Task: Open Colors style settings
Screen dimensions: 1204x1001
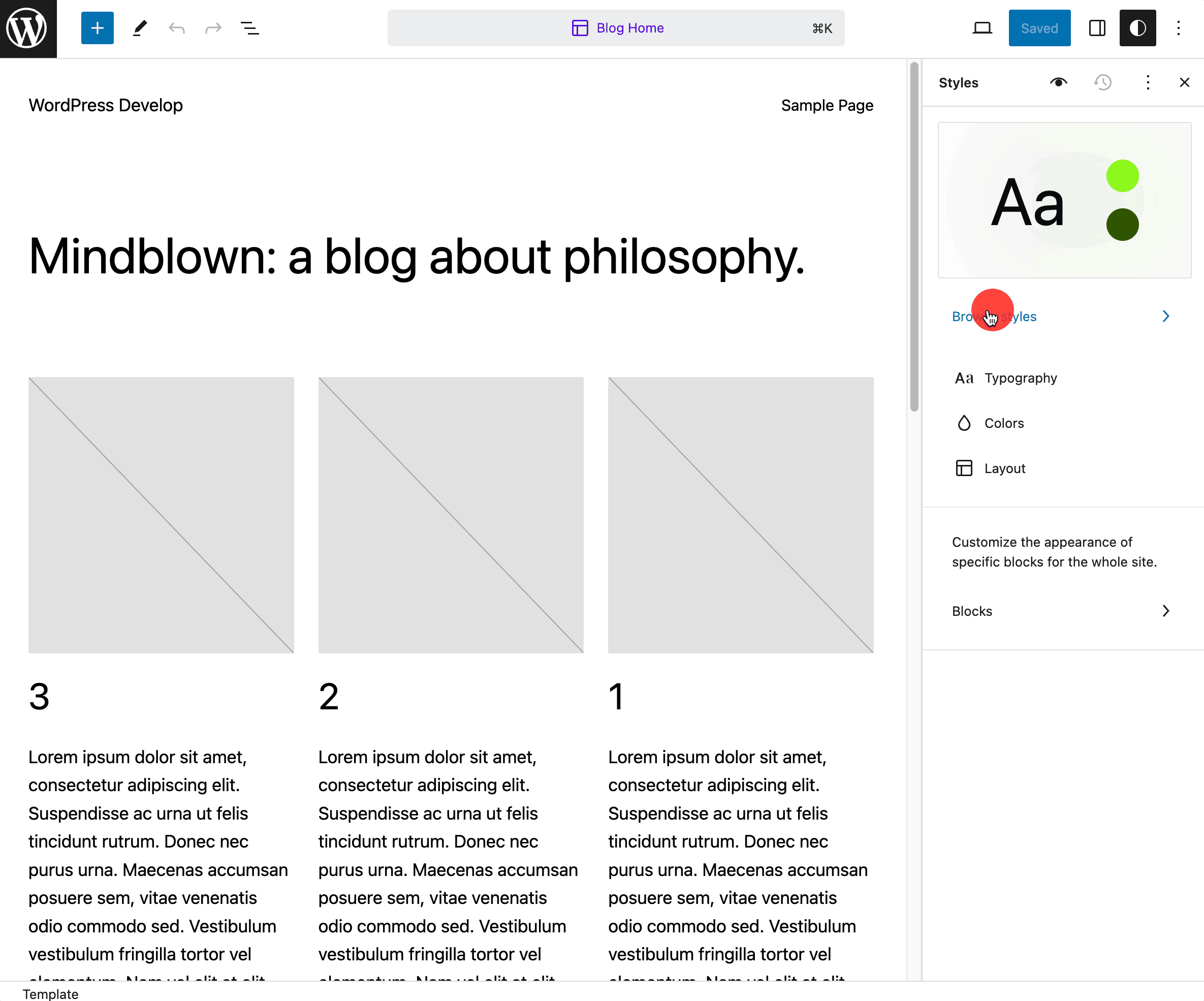Action: [x=1003, y=423]
